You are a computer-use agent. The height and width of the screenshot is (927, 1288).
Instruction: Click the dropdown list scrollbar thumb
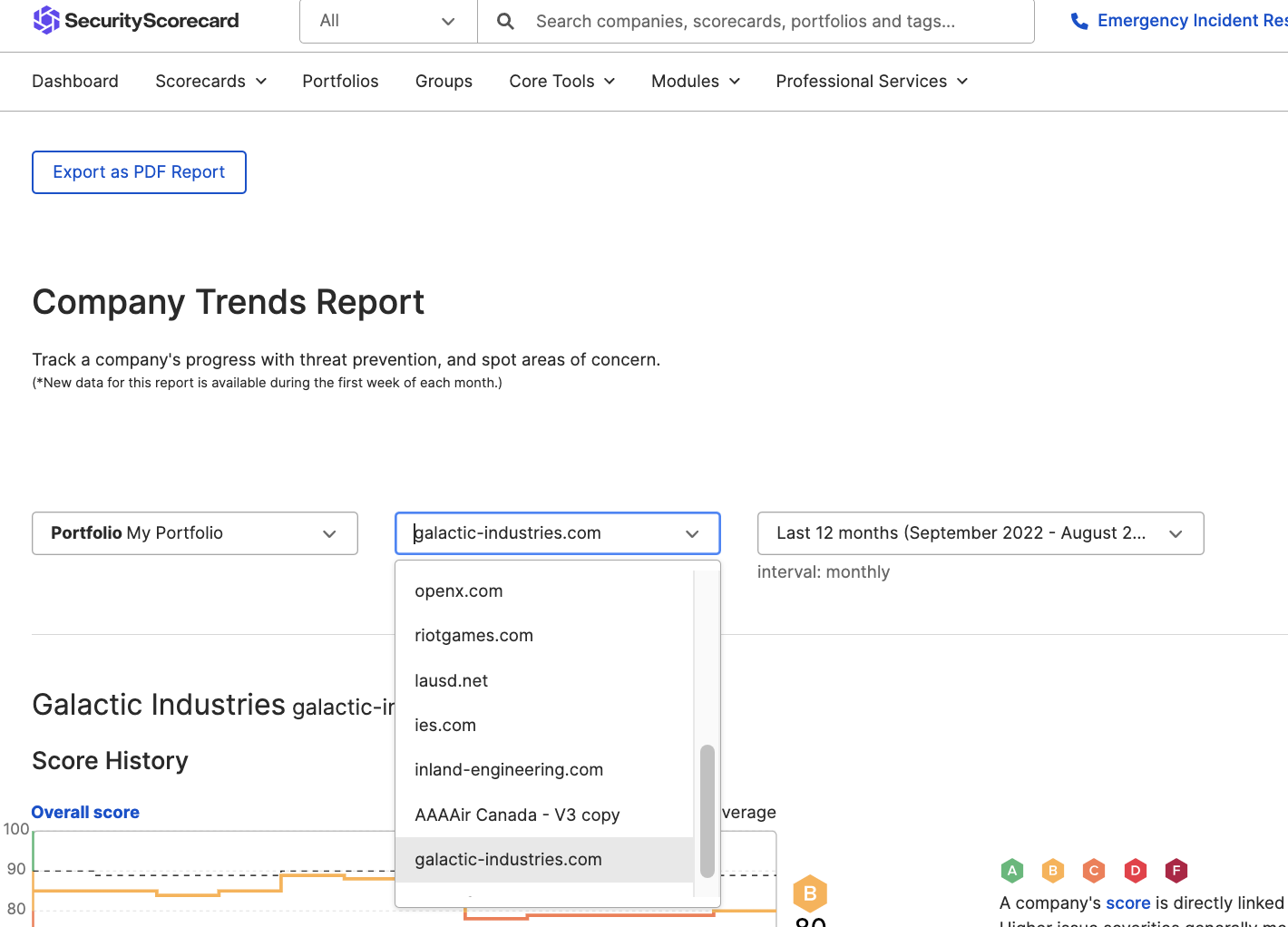(x=707, y=811)
